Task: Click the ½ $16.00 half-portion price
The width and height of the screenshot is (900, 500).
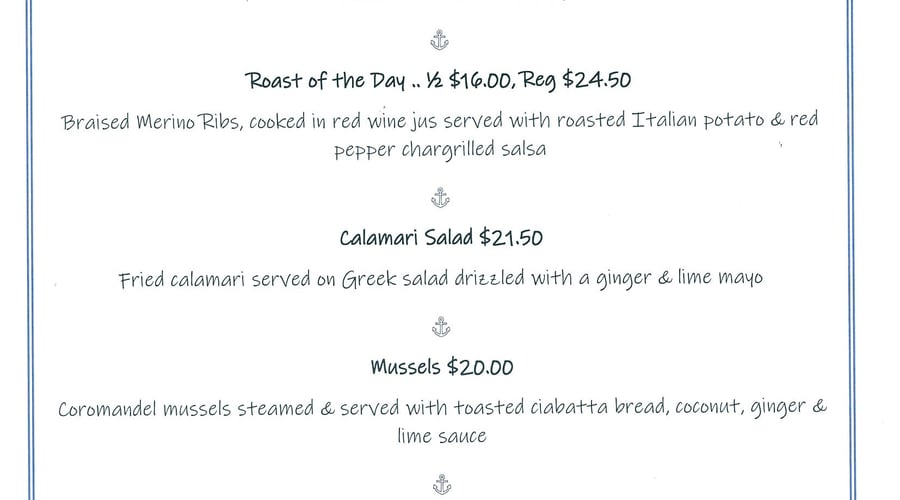Action: coord(468,80)
